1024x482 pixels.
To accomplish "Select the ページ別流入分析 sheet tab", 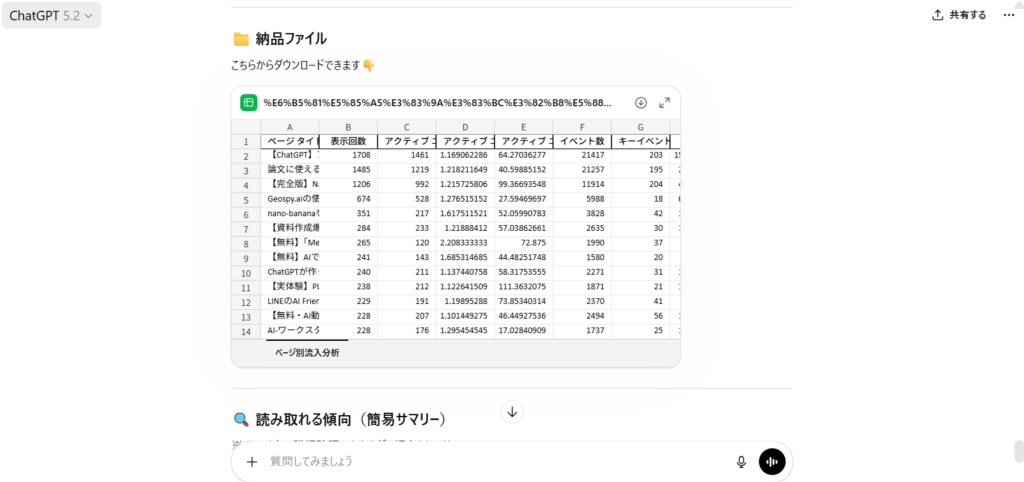I will pos(307,353).
